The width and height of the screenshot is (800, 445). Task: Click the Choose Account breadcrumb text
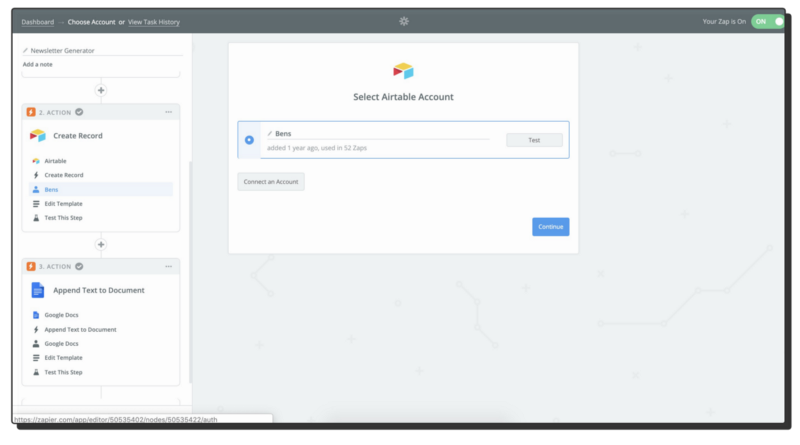(91, 22)
